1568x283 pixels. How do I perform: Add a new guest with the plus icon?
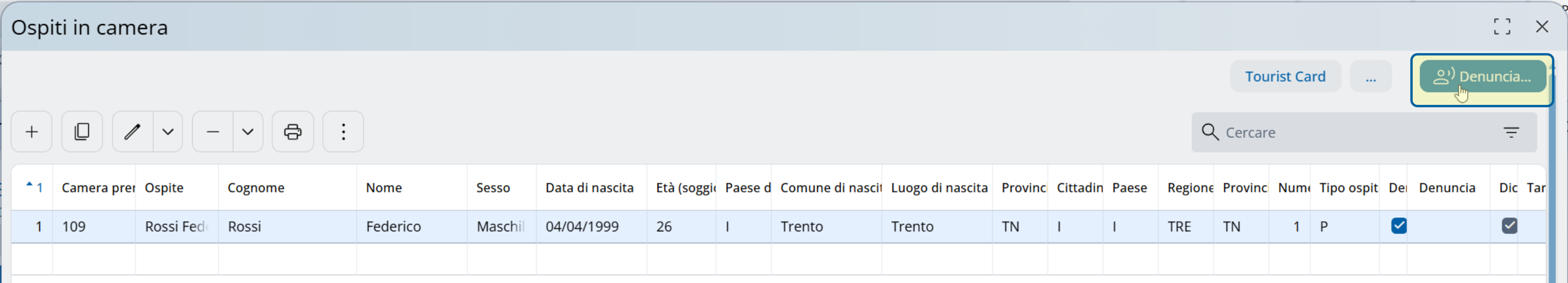pos(31,132)
